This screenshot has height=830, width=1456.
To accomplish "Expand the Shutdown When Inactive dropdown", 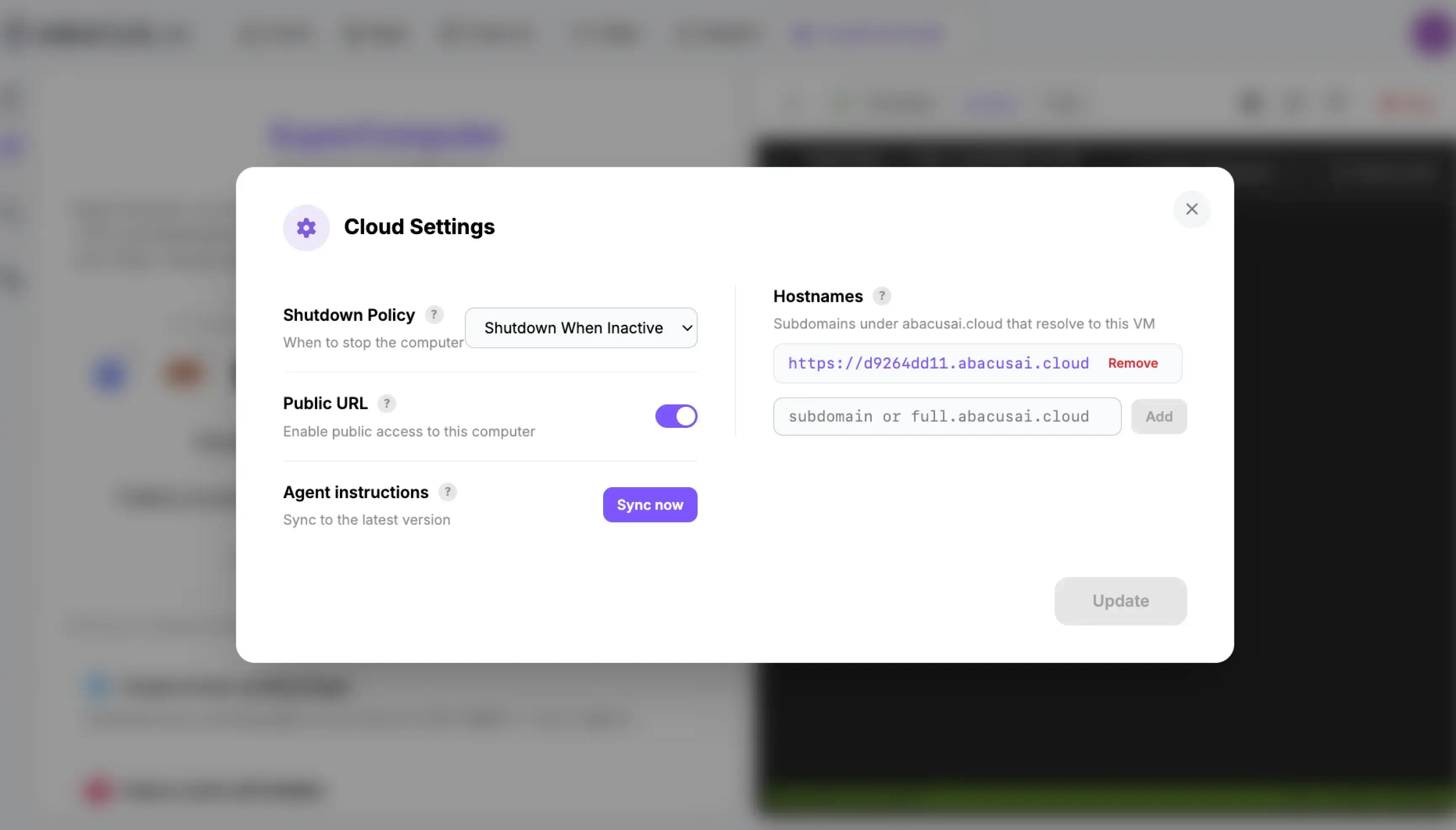I will [x=581, y=328].
